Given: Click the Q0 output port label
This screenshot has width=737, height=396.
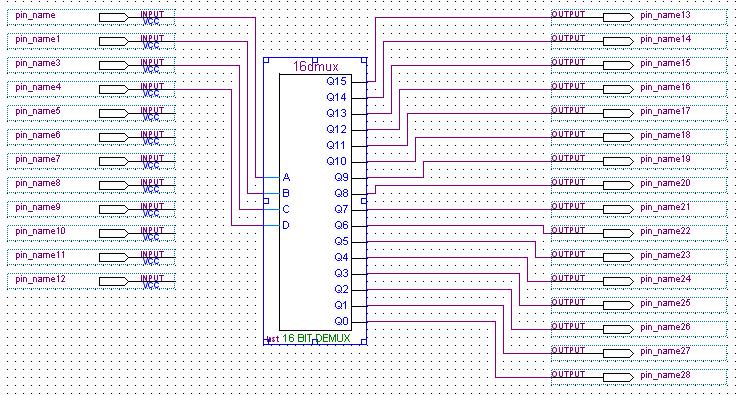Looking at the screenshot, I should [x=342, y=321].
